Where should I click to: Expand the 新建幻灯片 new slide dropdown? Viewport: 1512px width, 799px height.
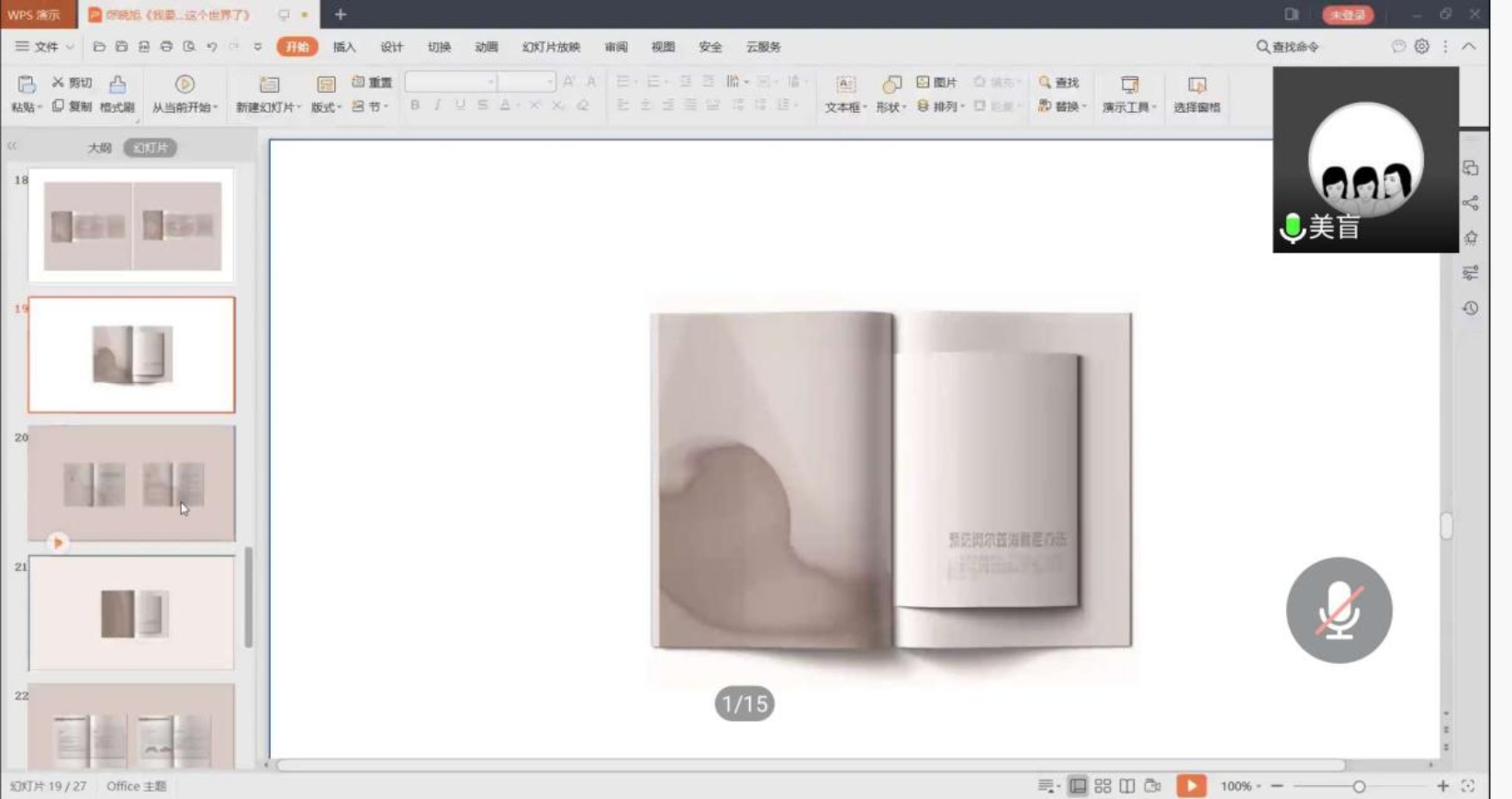(x=297, y=107)
